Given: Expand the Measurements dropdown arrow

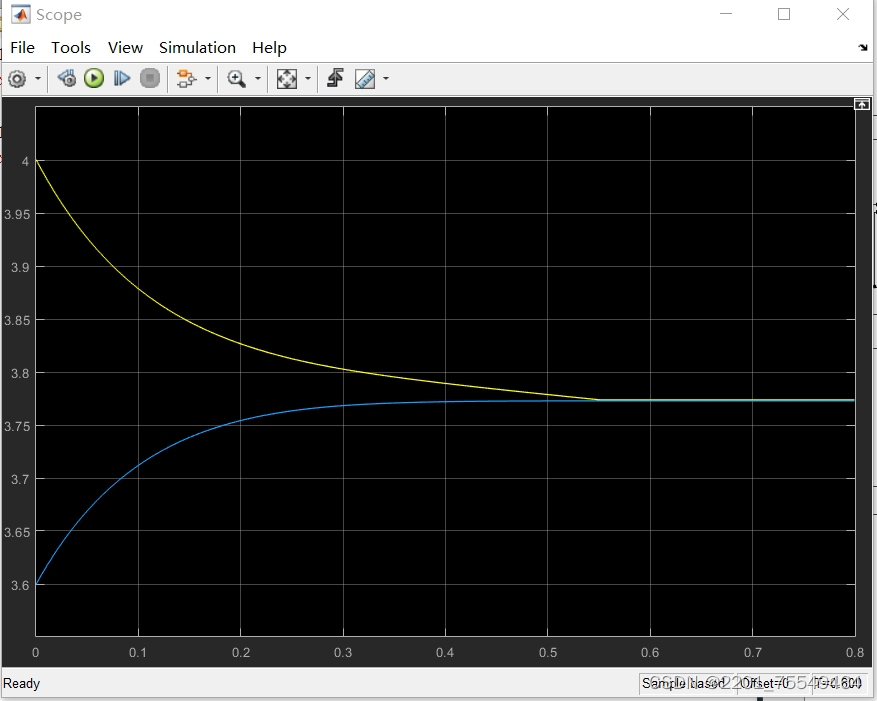Looking at the screenshot, I should pyautogui.click(x=386, y=79).
